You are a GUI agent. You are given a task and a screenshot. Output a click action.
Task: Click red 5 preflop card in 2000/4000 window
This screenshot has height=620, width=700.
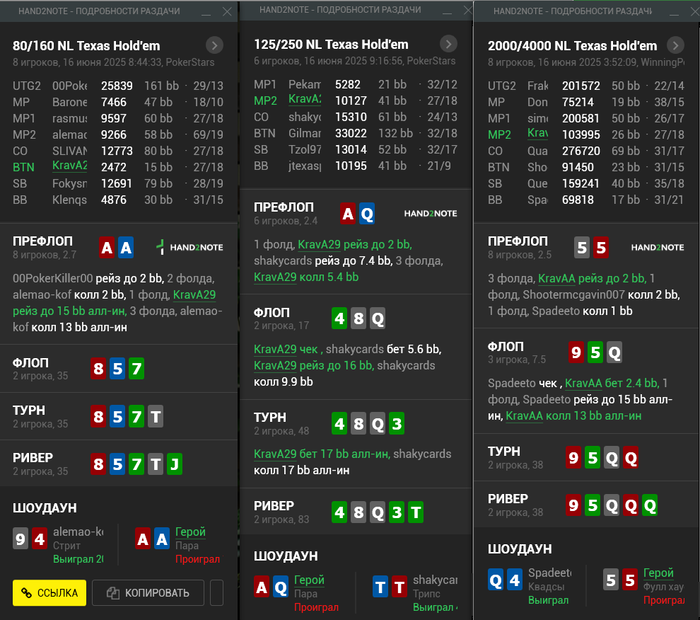click(x=601, y=247)
